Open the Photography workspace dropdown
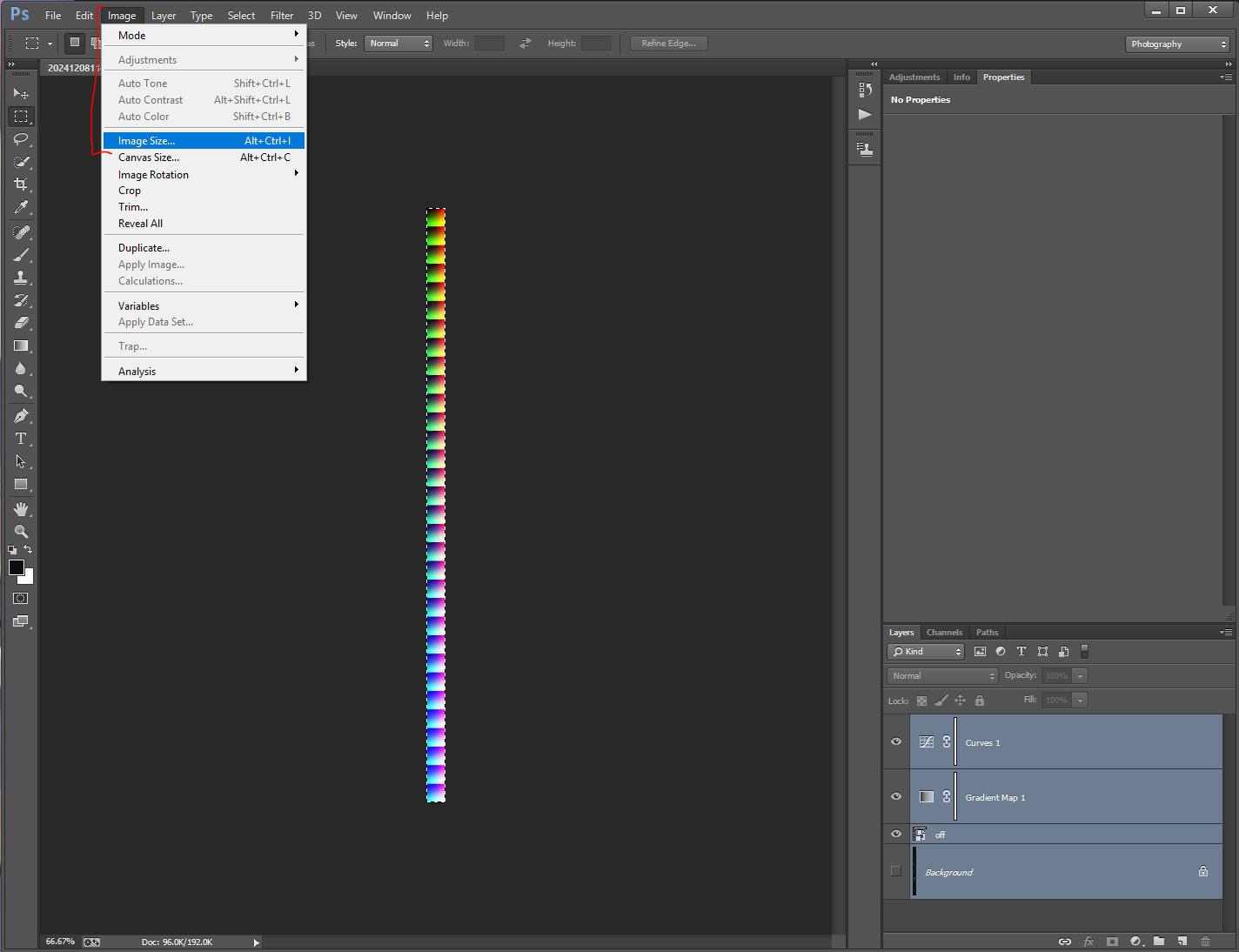The width and height of the screenshot is (1239, 952). click(x=1177, y=44)
